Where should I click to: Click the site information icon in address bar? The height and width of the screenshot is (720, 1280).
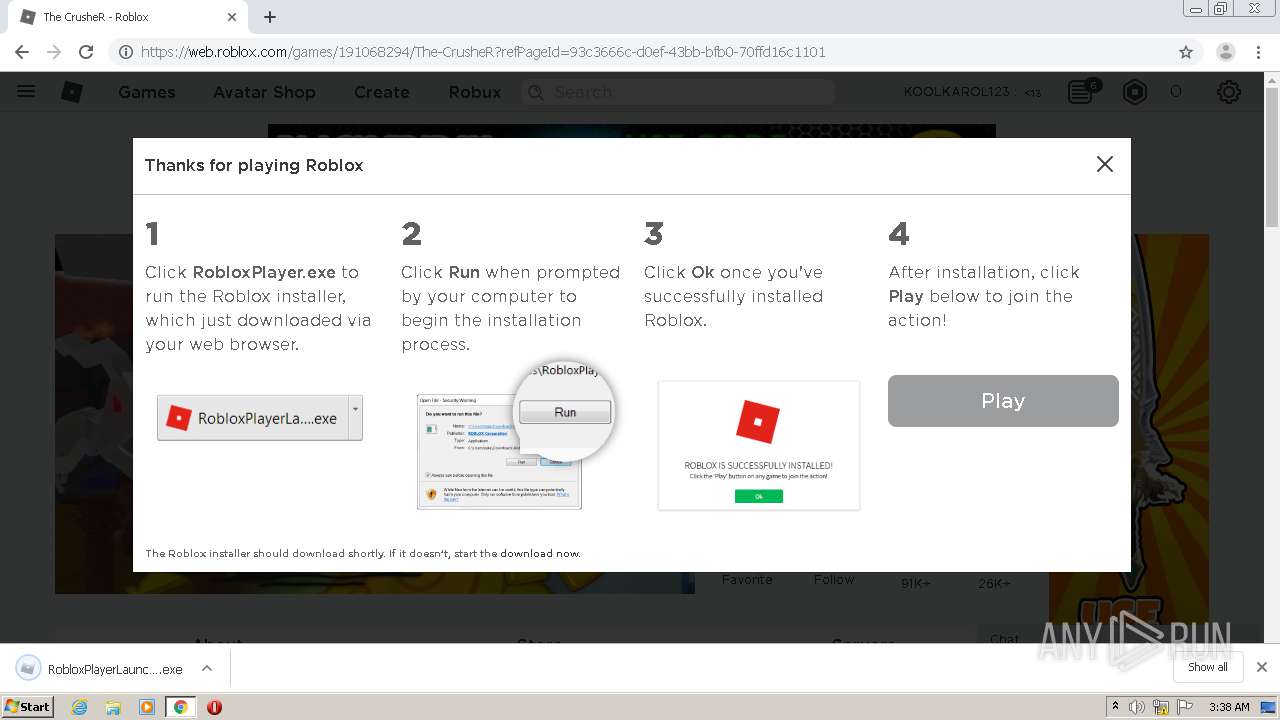point(126,52)
